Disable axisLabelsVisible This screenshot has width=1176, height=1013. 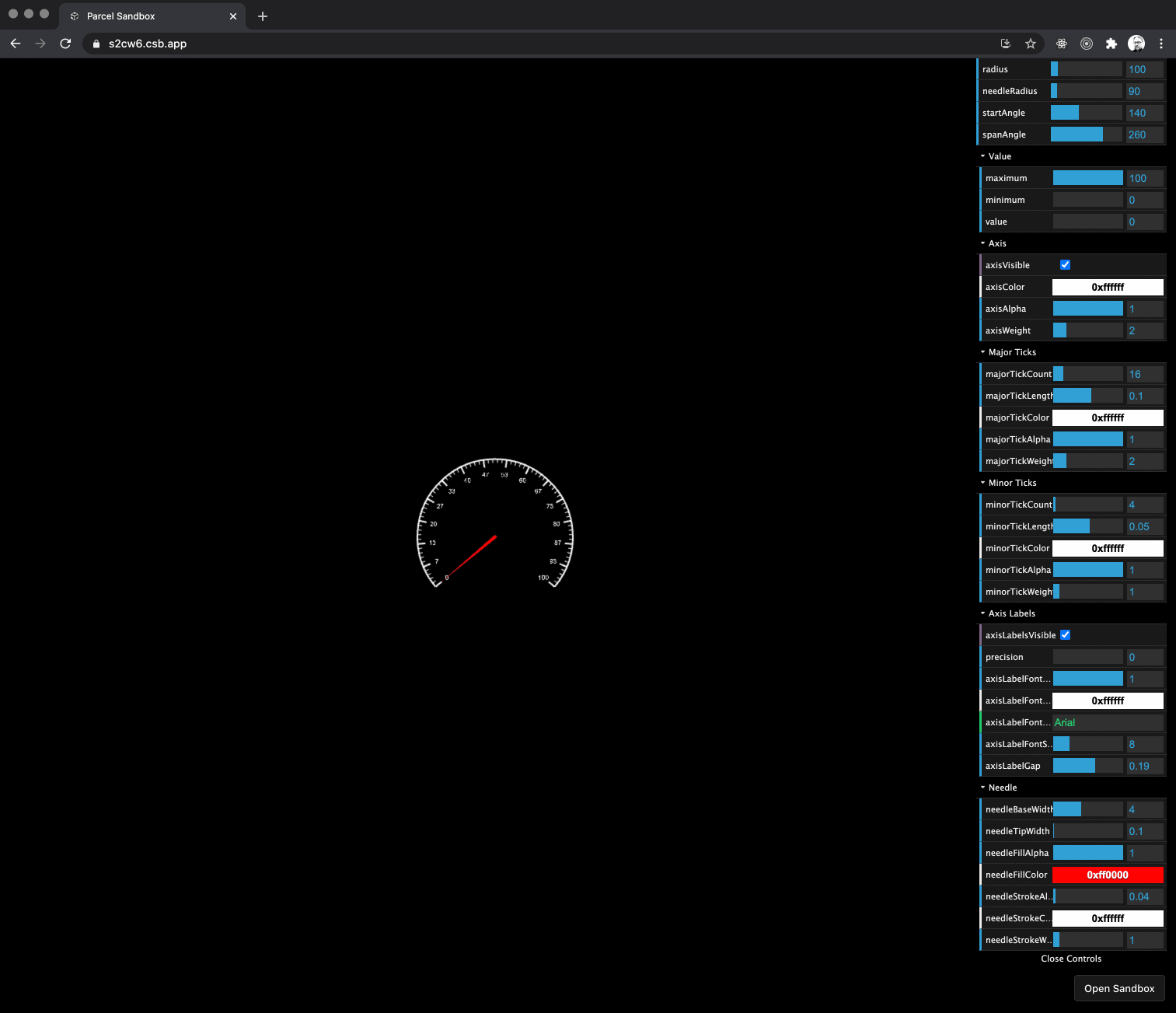point(1065,634)
